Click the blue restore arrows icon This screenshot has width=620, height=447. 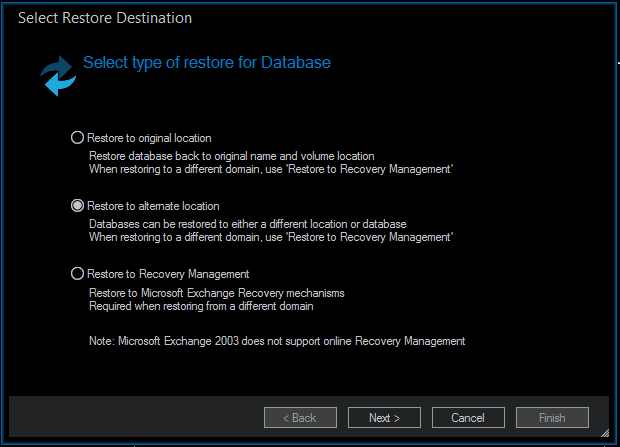point(58,77)
